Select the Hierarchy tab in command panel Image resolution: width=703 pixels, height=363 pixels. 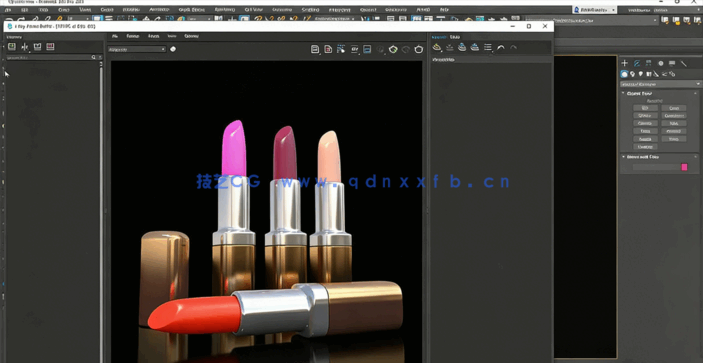[648, 63]
